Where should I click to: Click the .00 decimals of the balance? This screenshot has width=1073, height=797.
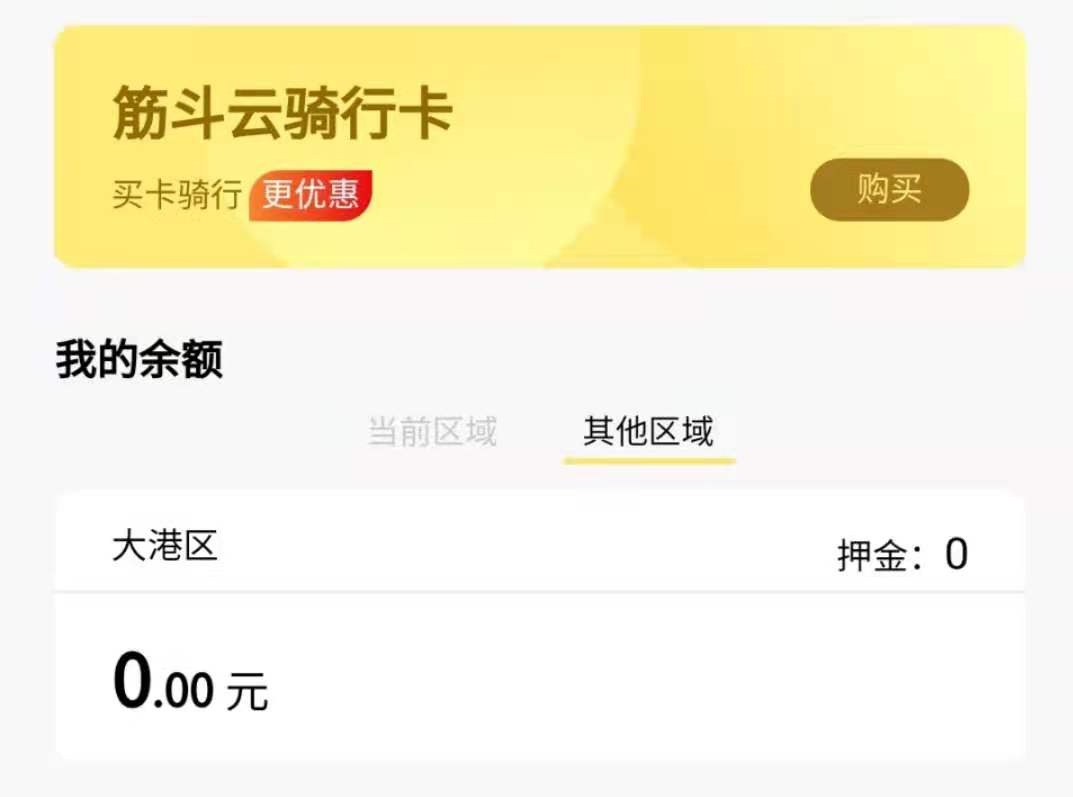[184, 691]
